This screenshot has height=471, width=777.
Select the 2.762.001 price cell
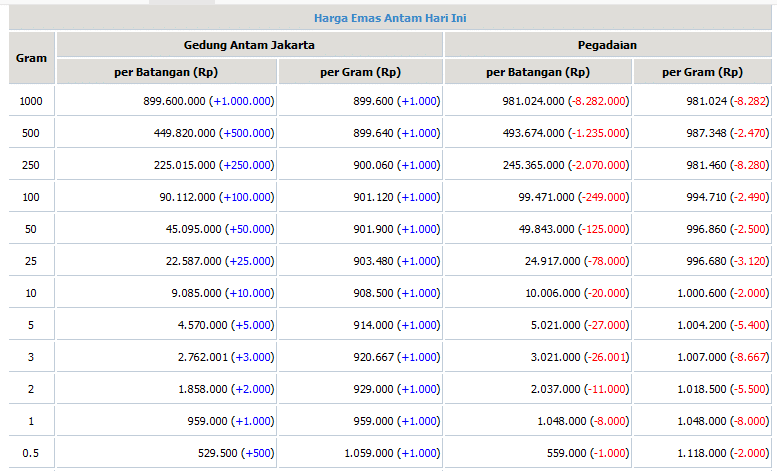tap(166, 357)
